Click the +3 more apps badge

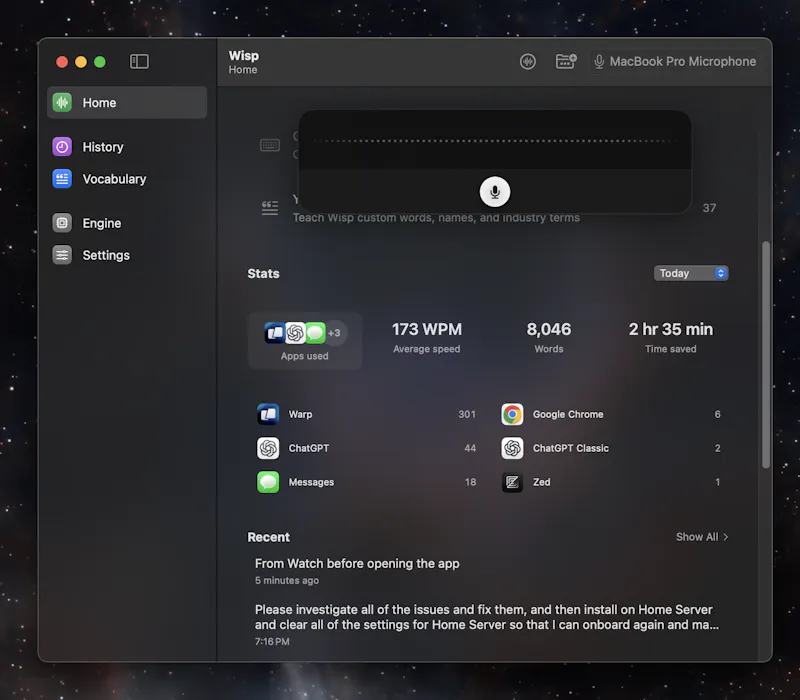coord(334,333)
